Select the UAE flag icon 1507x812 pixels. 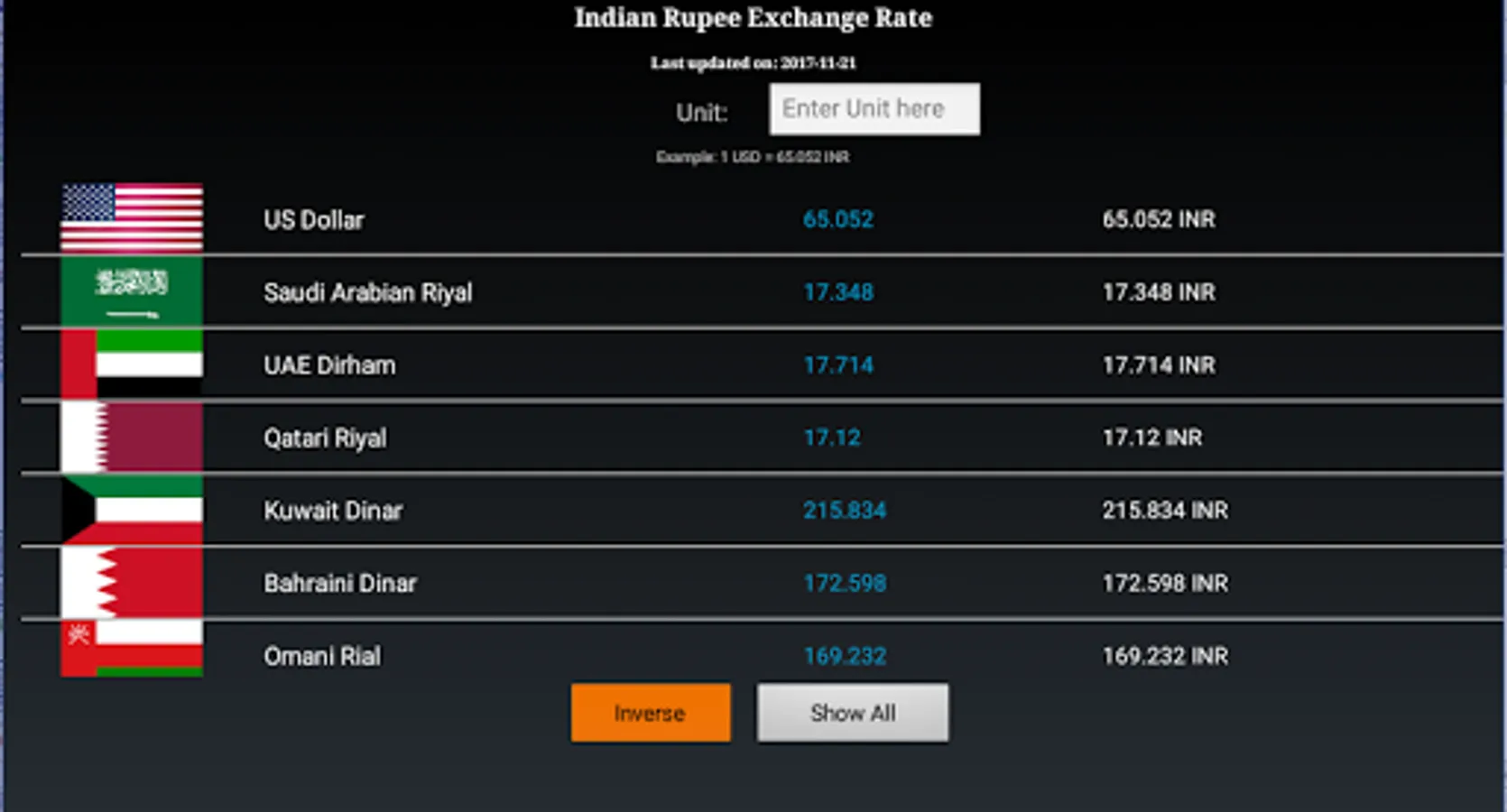(x=132, y=364)
